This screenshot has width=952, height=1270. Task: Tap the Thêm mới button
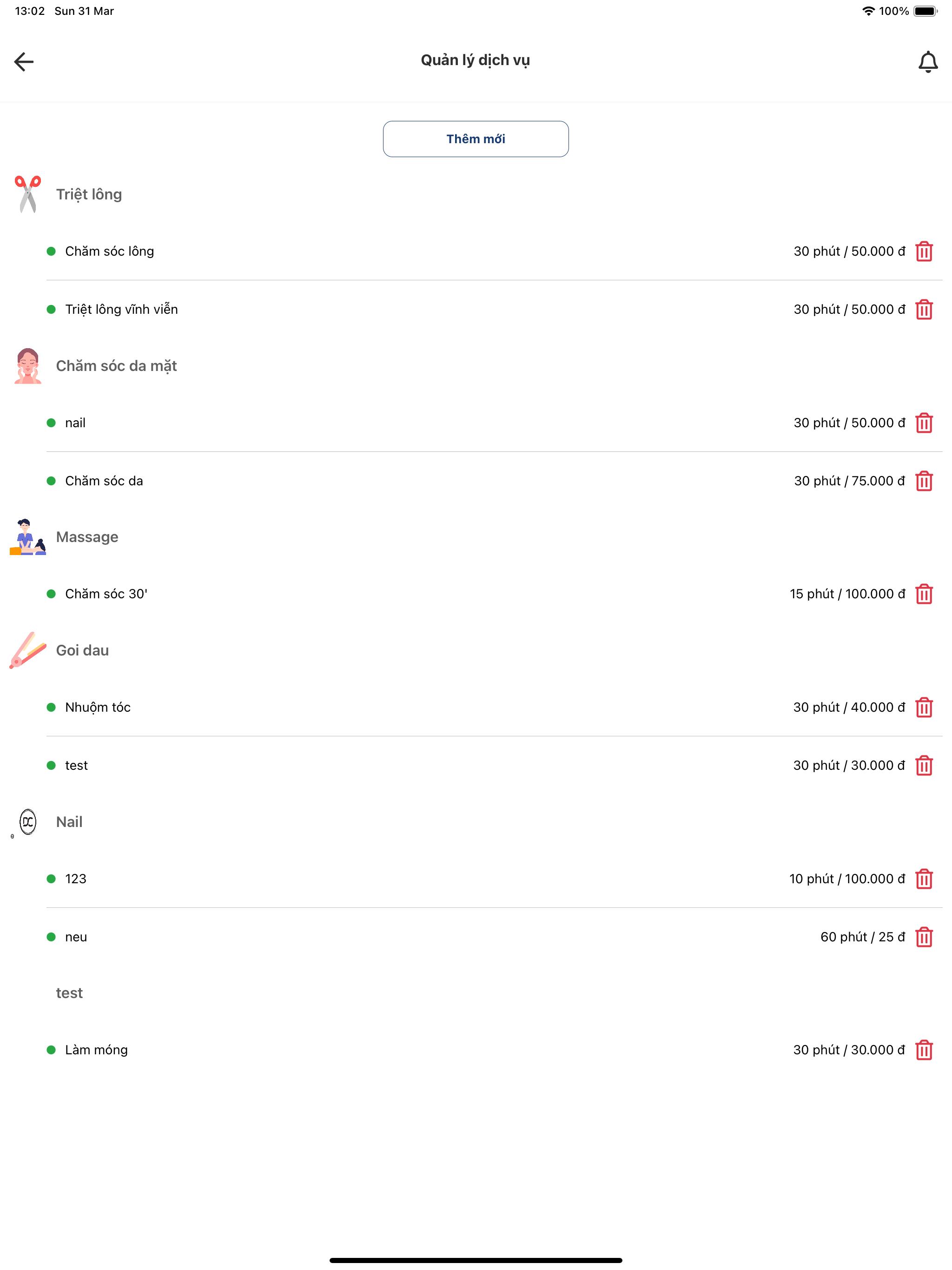pyautogui.click(x=476, y=139)
